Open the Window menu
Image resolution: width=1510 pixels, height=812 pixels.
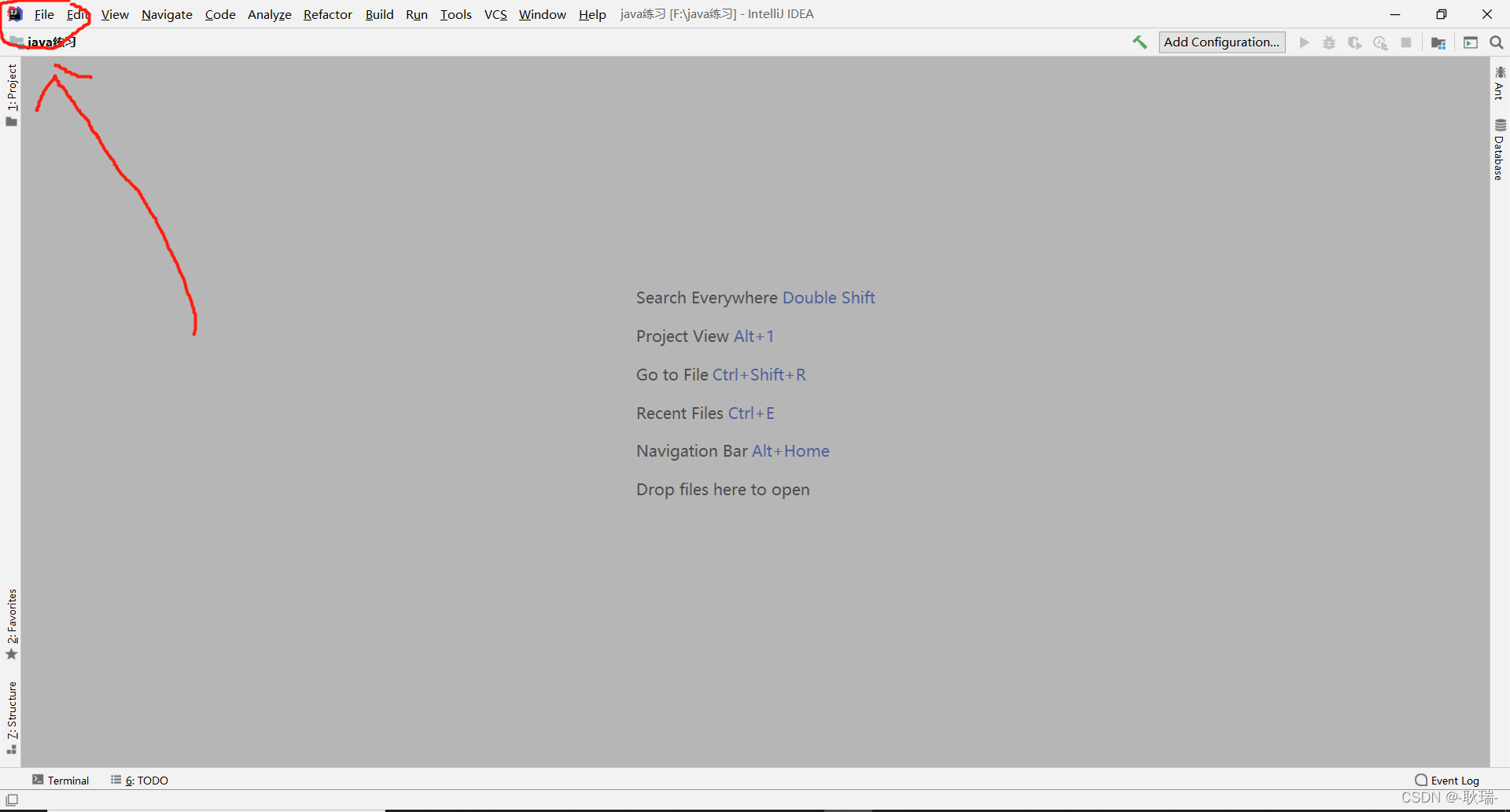[543, 14]
